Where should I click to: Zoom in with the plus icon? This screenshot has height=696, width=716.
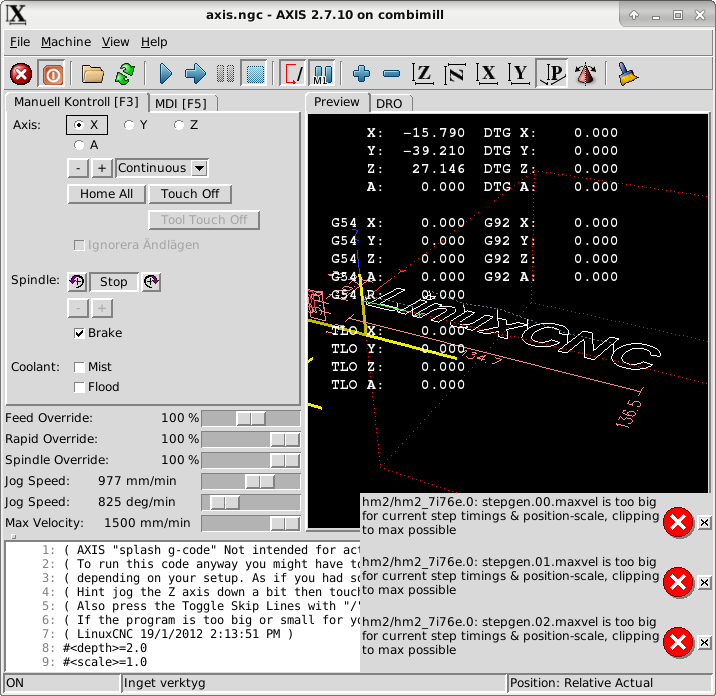(x=361, y=74)
